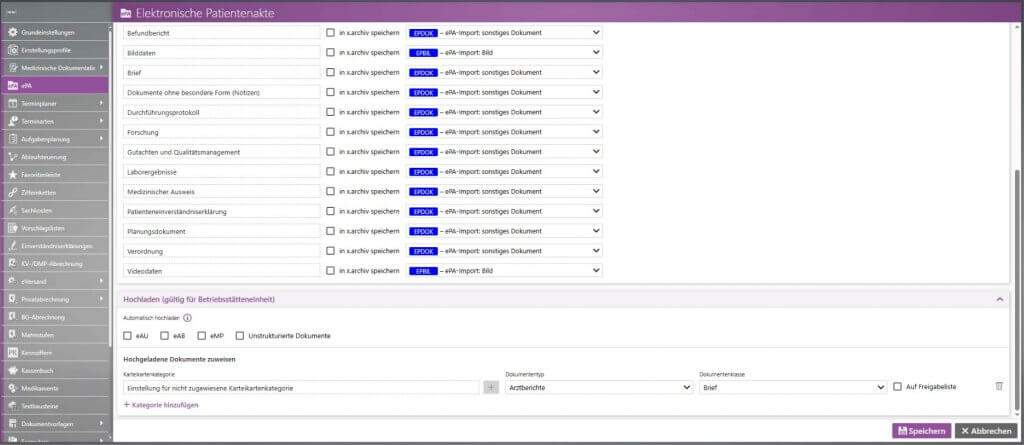Viewport: 1024px width, 445px height.
Task: Open the Dokumentenklasse dropdown showing Brief
Action: pyautogui.click(x=792, y=387)
